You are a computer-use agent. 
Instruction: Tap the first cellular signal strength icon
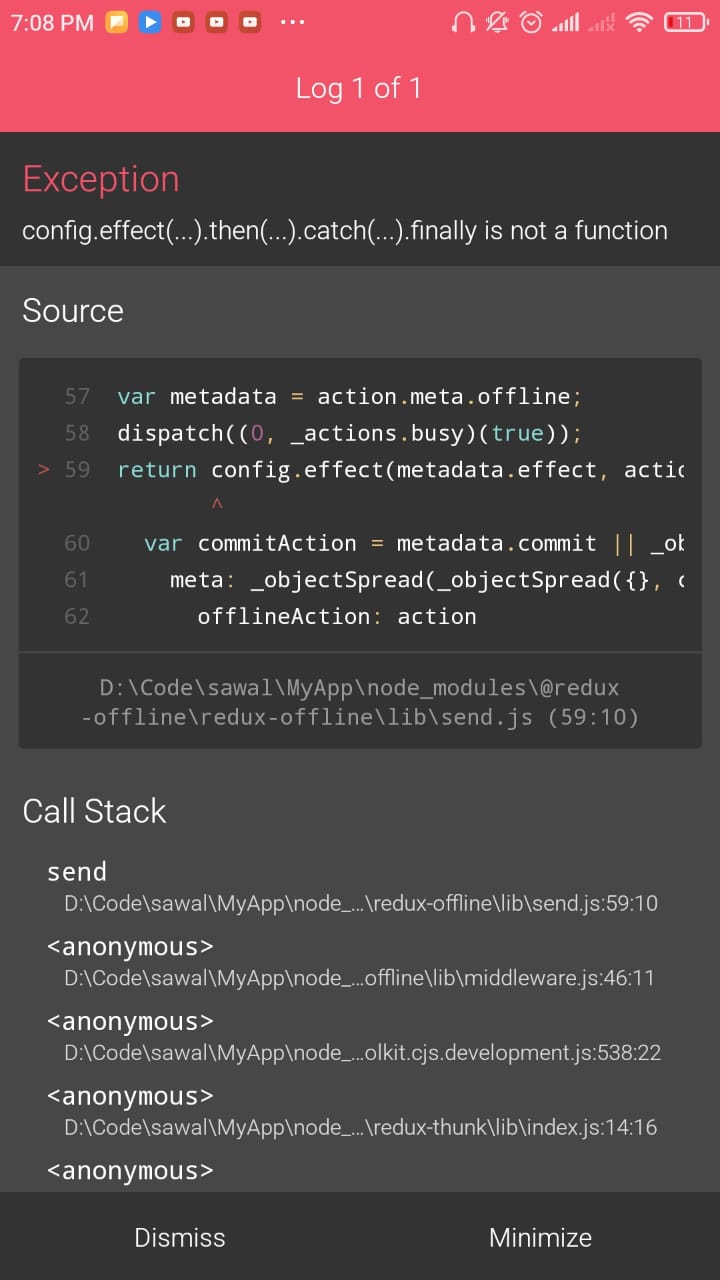[565, 21]
